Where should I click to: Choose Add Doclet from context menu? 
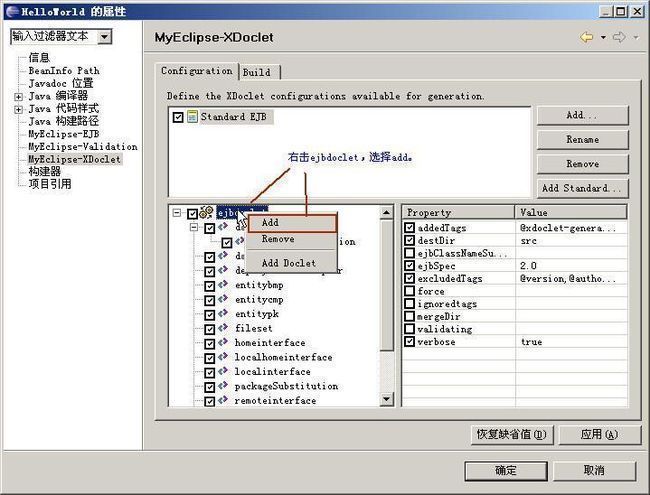click(x=292, y=263)
